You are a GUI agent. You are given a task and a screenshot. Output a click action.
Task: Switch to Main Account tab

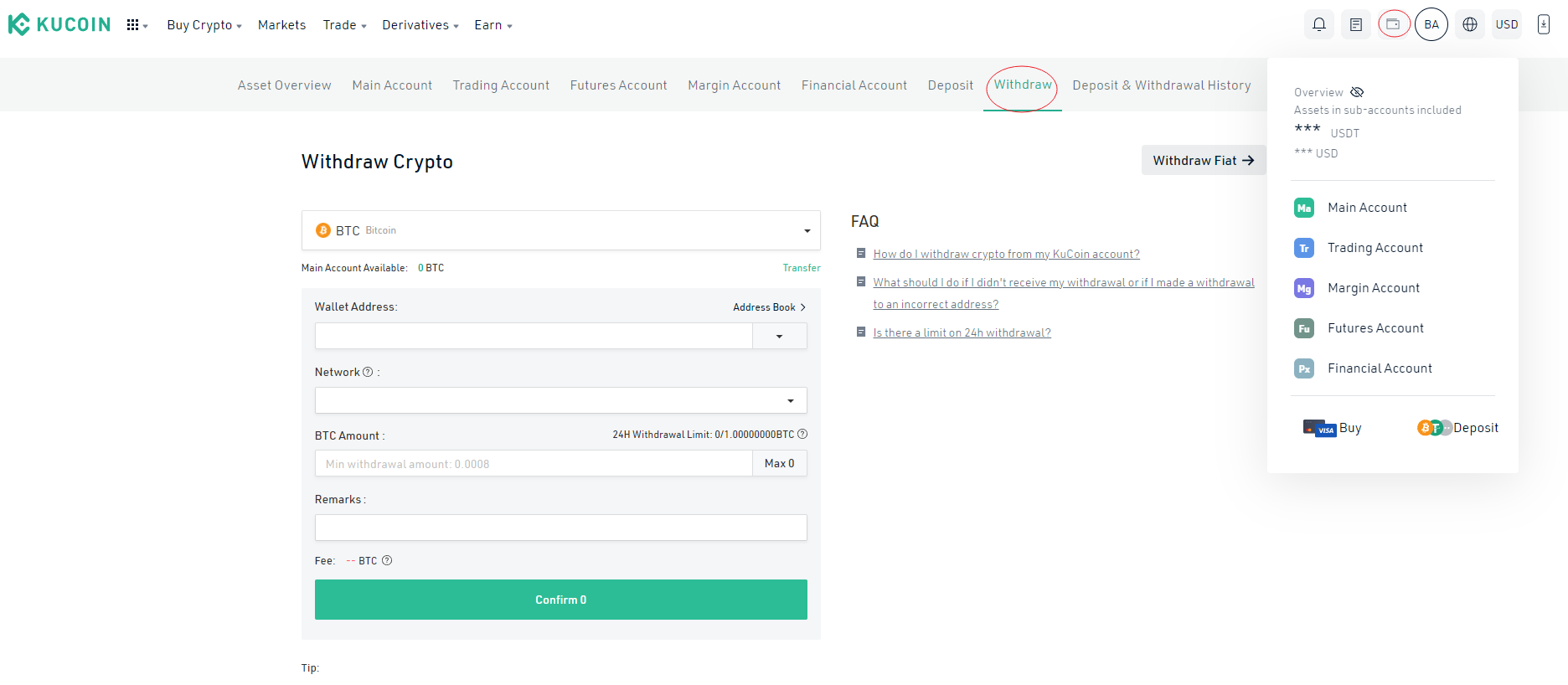tap(392, 85)
